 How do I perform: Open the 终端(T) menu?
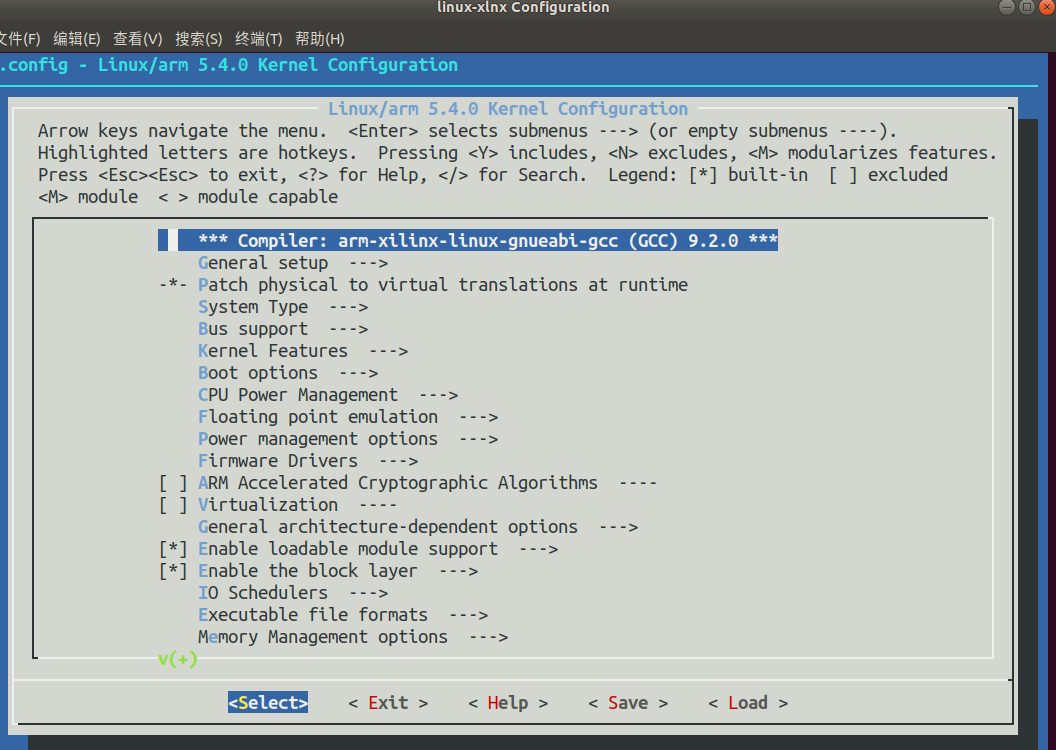(259, 39)
